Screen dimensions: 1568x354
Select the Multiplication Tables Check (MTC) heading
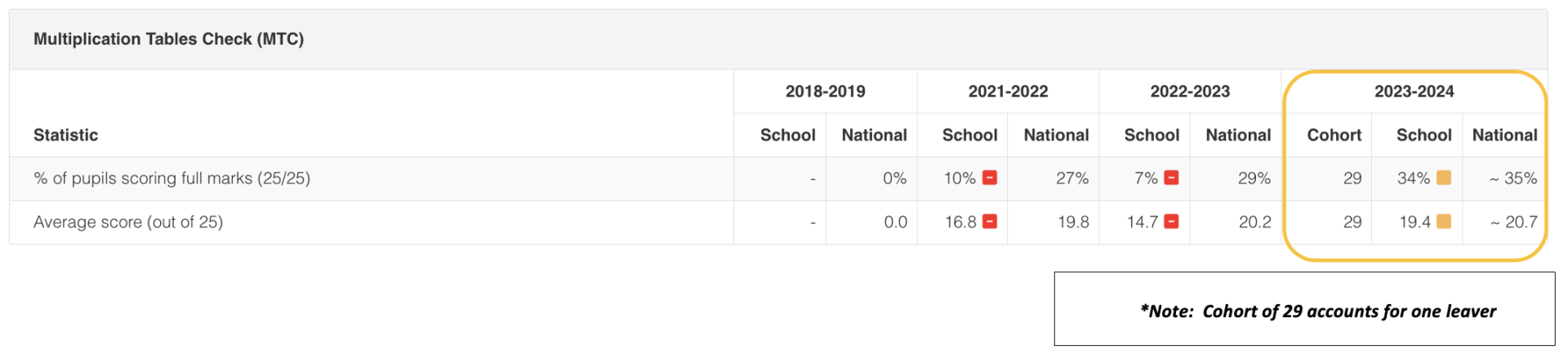coord(168,39)
